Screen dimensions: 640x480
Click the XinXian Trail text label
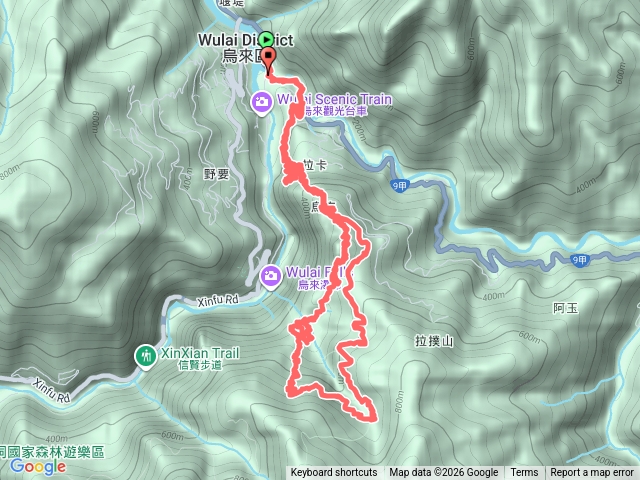coord(200,358)
